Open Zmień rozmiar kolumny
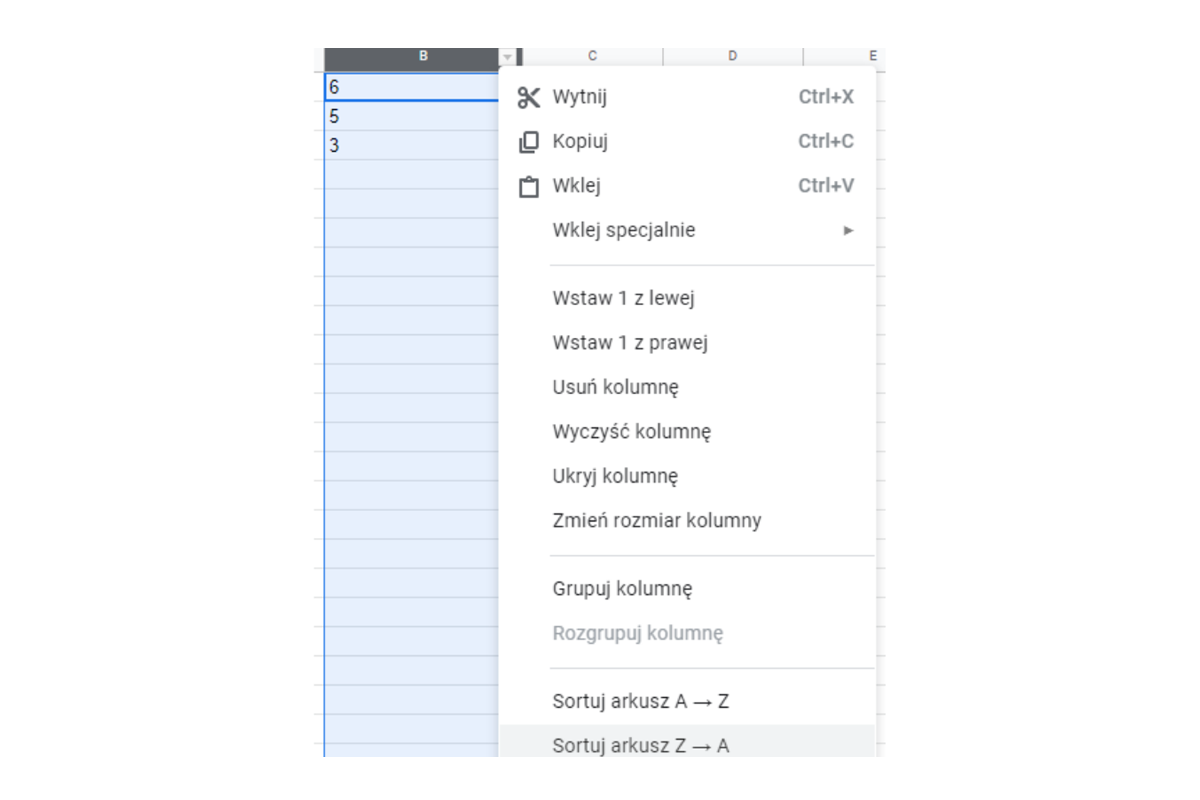 (656, 521)
